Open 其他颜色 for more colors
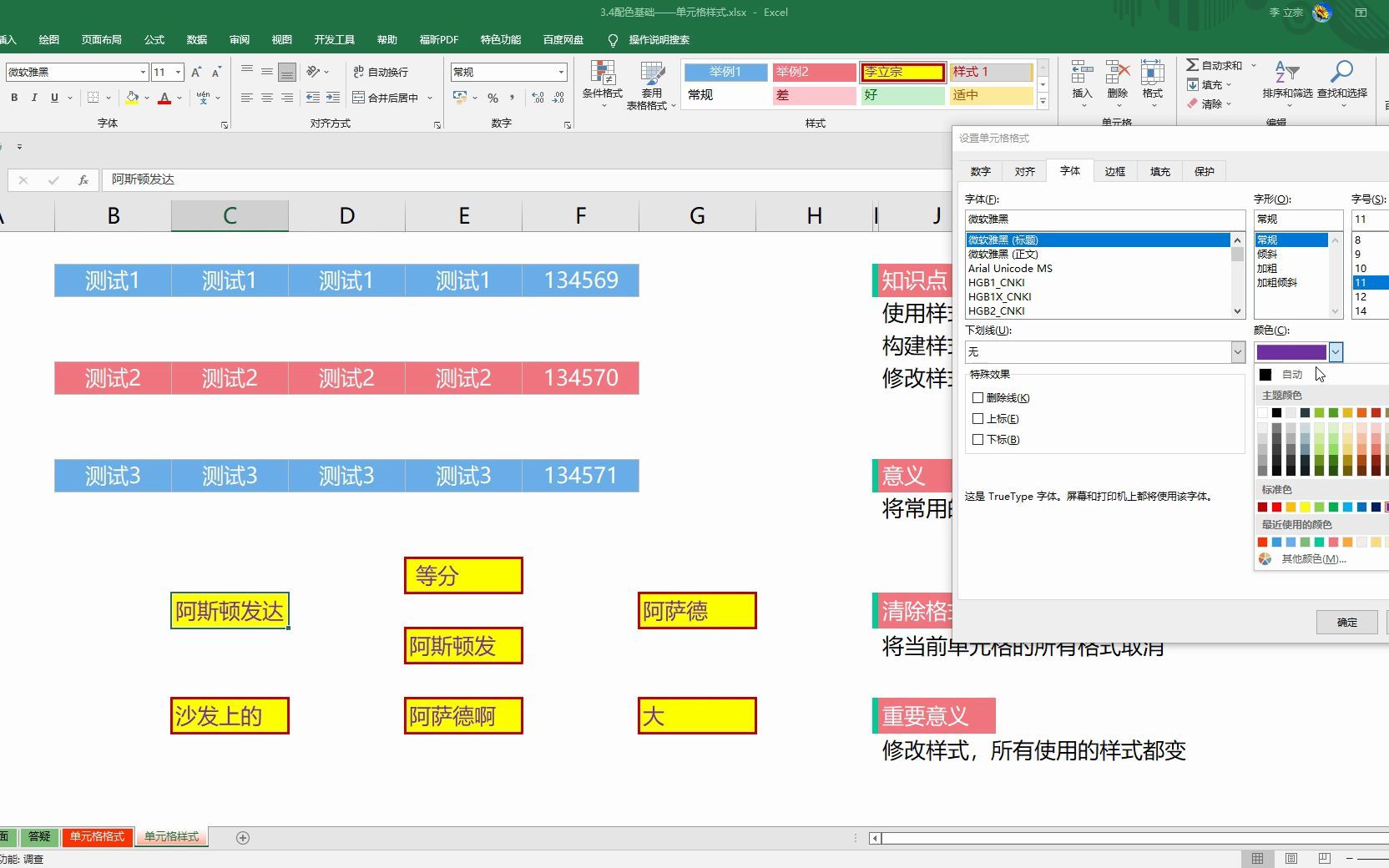This screenshot has width=1389, height=868. (1313, 558)
